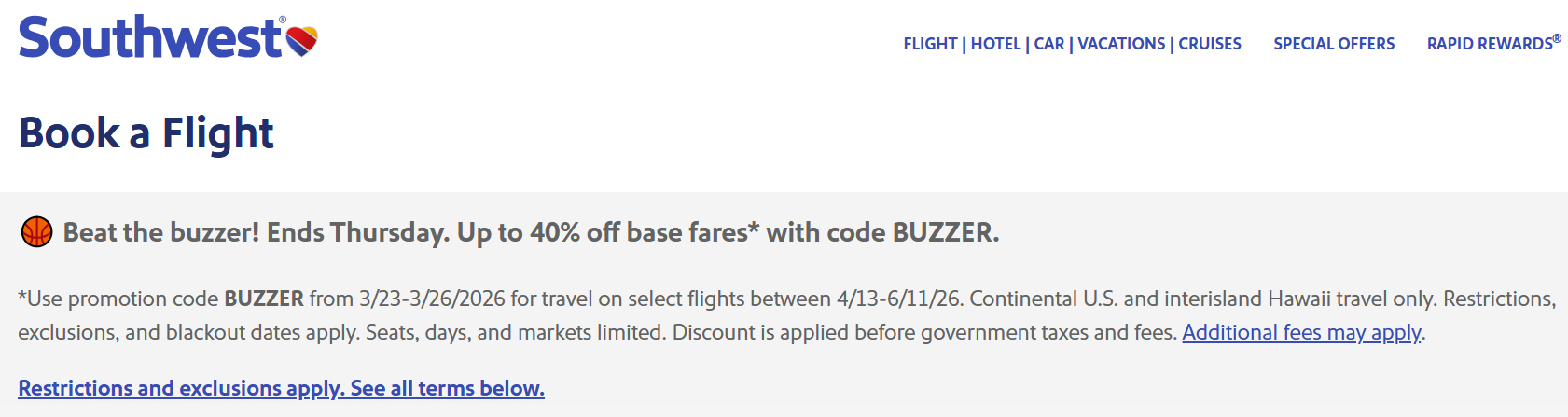Click the basketball icon beside the promo headline
Screen dimensions: 1568x417
(36, 232)
